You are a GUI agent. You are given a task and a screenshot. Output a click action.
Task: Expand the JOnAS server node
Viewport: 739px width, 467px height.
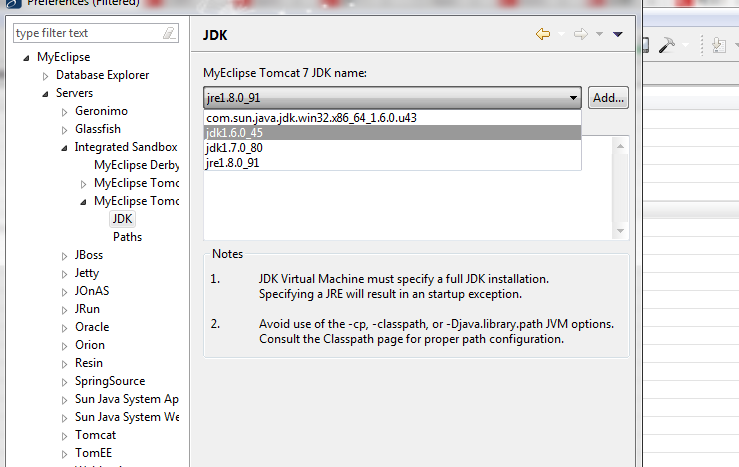click(x=65, y=292)
